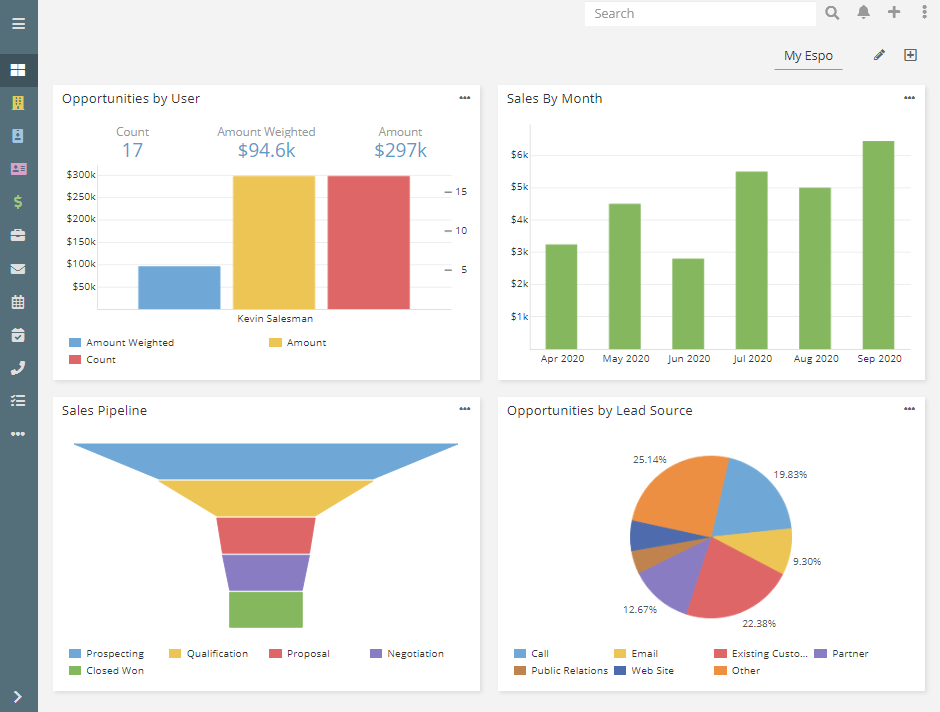Toggle Email legend item in pie chart
Screen dimensions: 940x712
[636, 653]
